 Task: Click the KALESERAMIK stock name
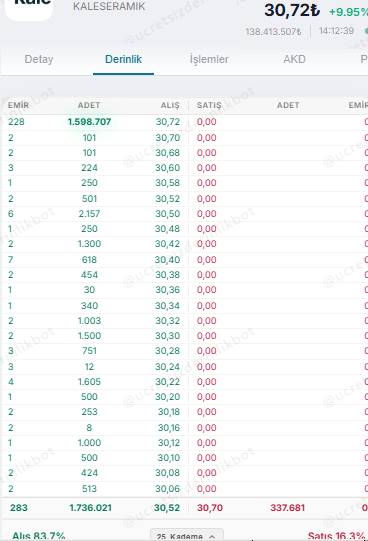pos(109,6)
